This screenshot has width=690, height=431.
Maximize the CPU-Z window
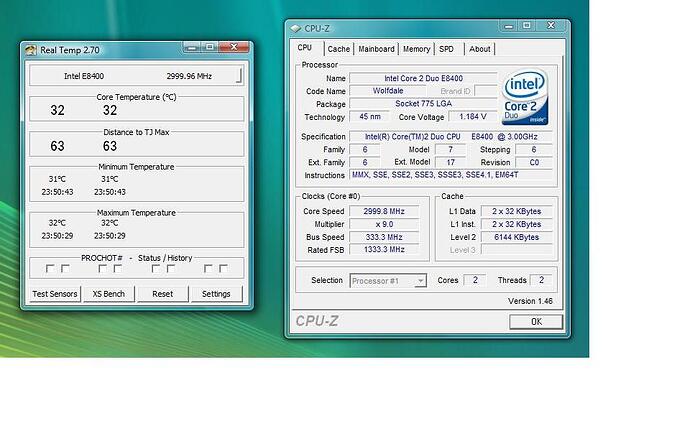527,26
